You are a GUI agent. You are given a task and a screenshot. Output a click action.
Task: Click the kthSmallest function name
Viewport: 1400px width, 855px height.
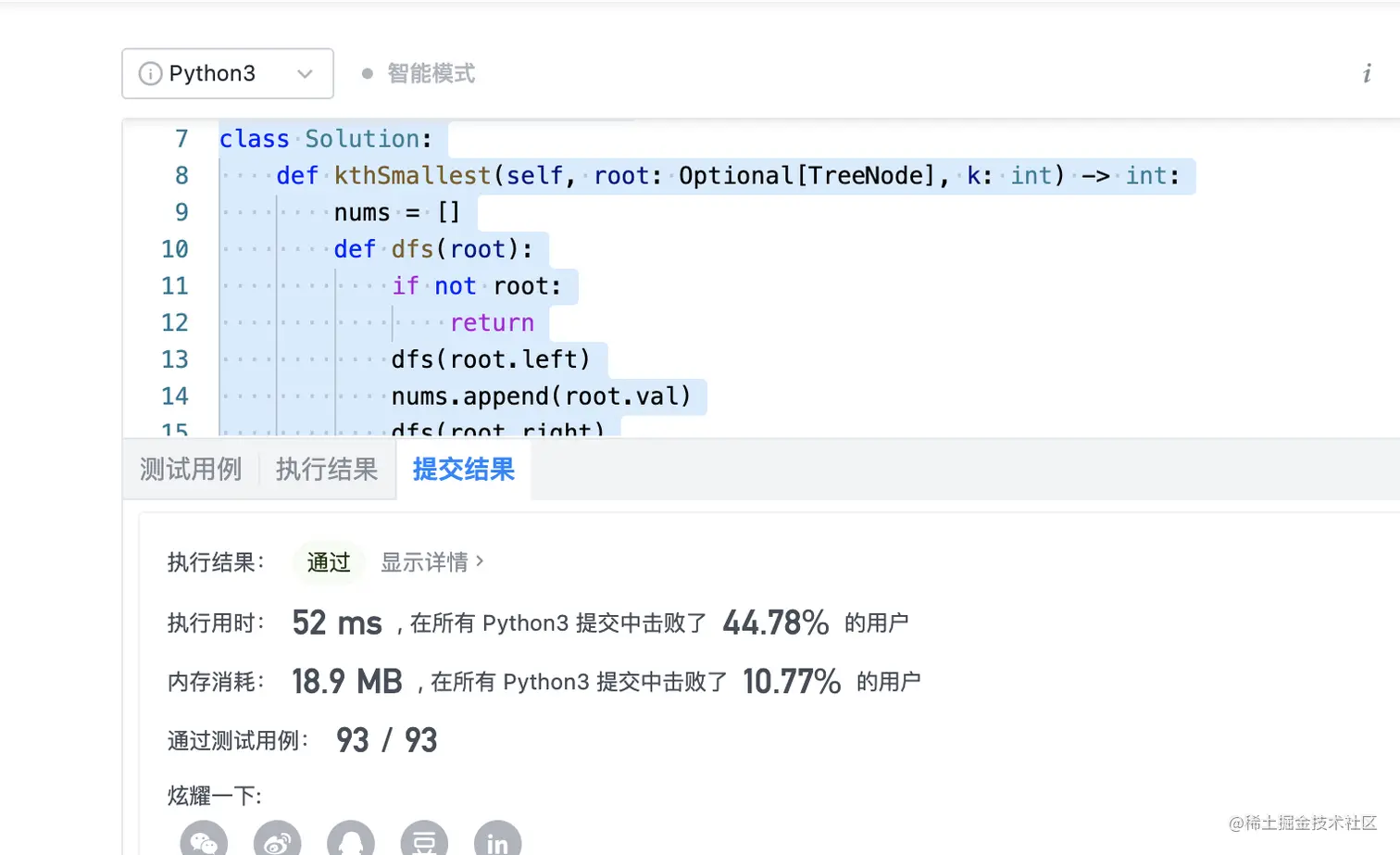[x=412, y=176]
